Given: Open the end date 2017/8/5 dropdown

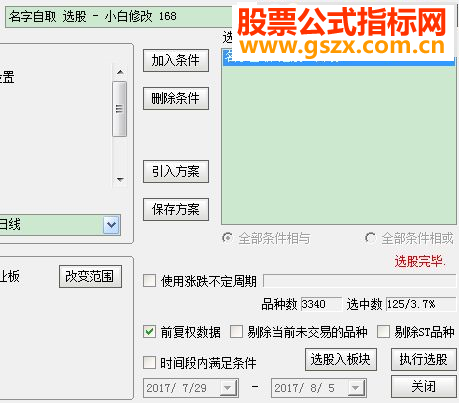Looking at the screenshot, I should coord(356,388).
